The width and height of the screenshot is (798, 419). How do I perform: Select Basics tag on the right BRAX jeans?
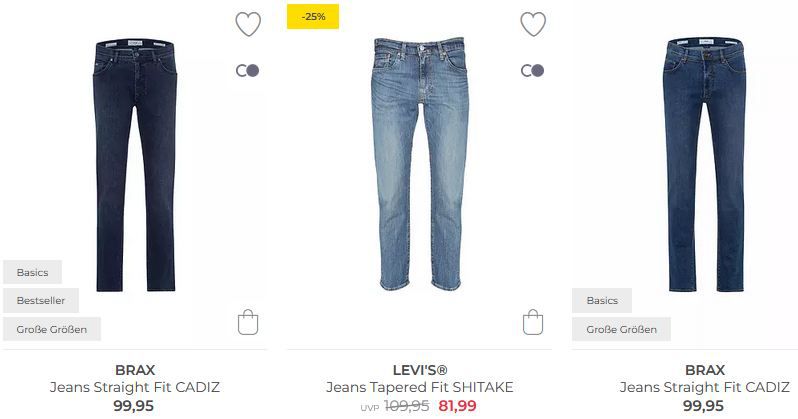602,300
